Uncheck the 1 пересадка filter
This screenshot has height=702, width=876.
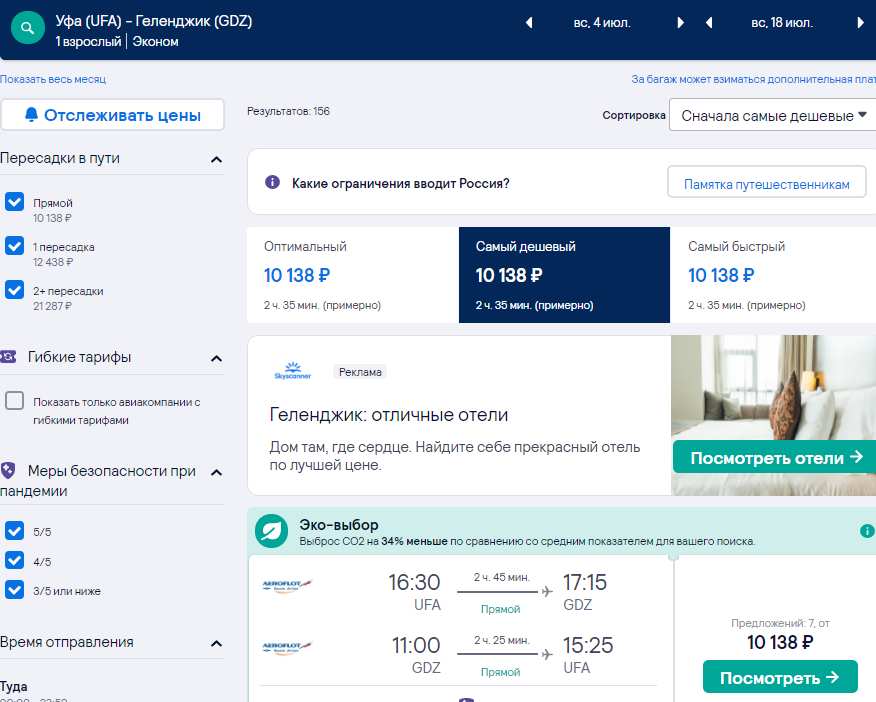tap(15, 246)
